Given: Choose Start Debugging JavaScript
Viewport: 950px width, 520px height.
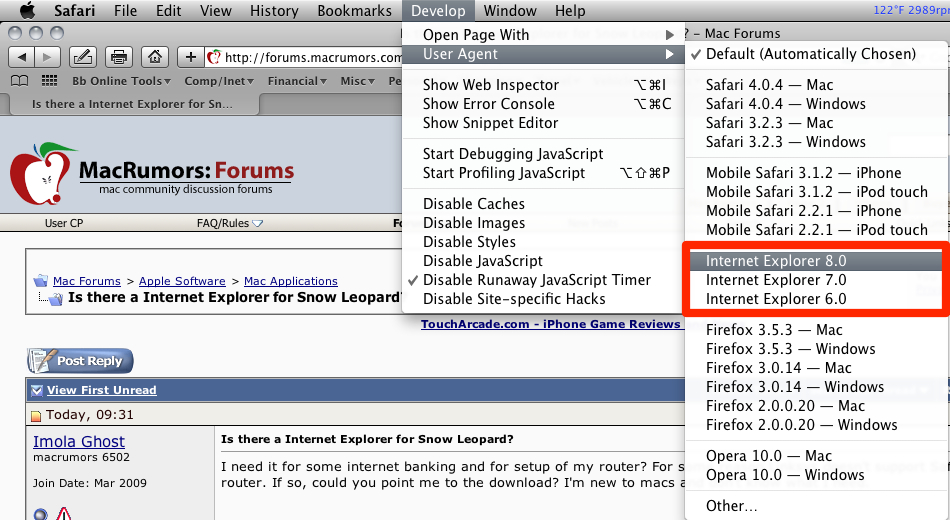Looking at the screenshot, I should pyautogui.click(x=543, y=154).
